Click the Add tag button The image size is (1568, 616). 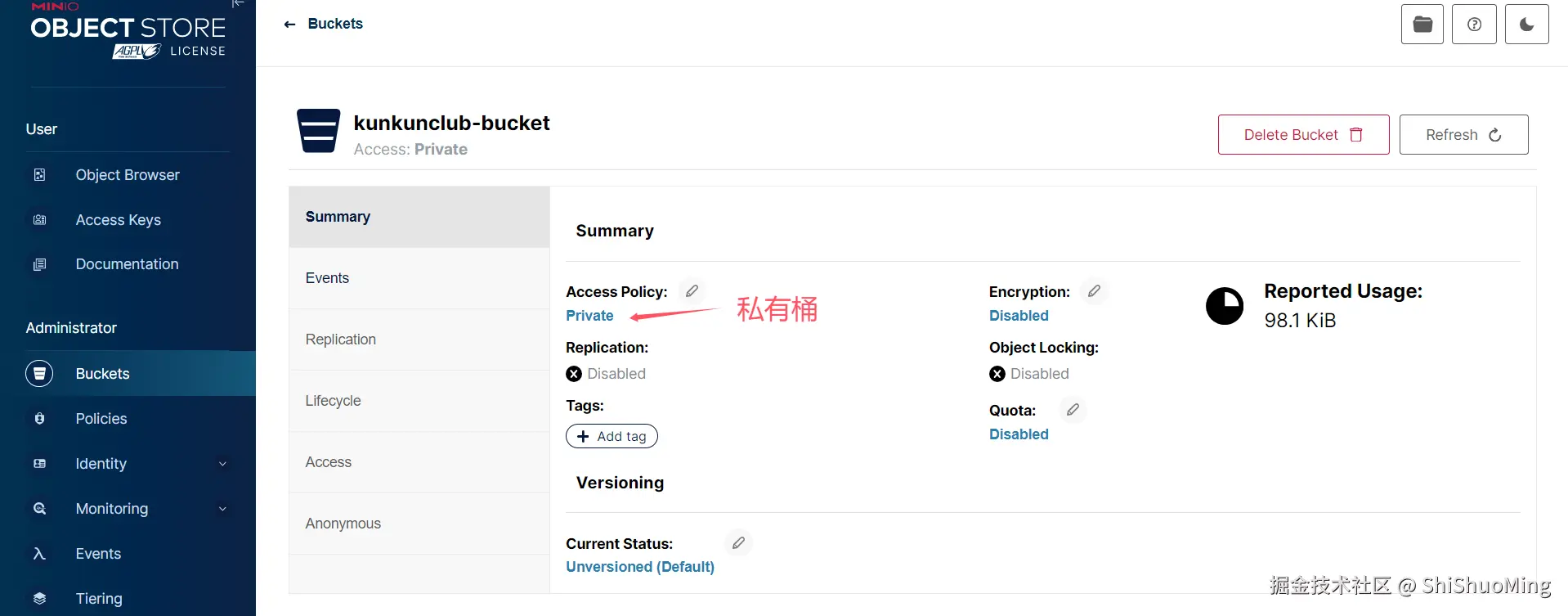pos(612,437)
